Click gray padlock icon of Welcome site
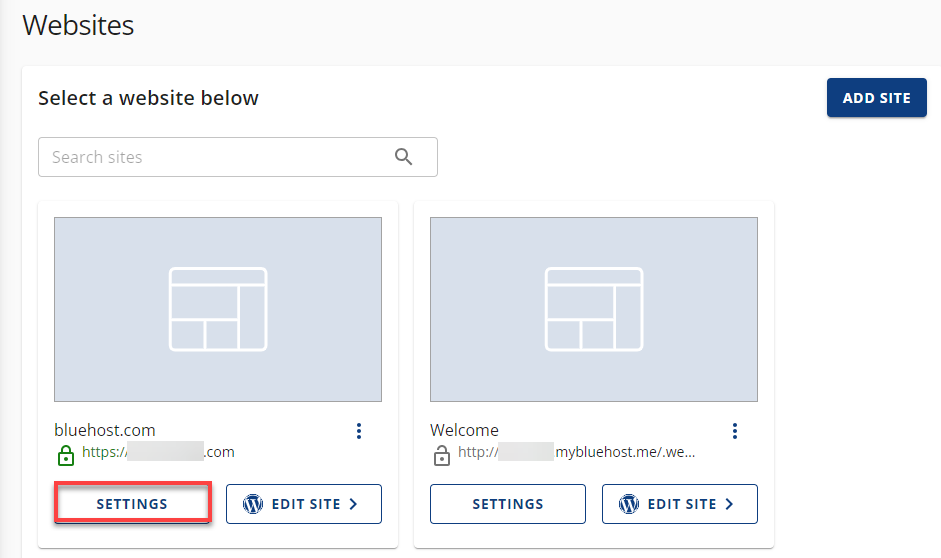Image resolution: width=941 pixels, height=558 pixels. 442,455
